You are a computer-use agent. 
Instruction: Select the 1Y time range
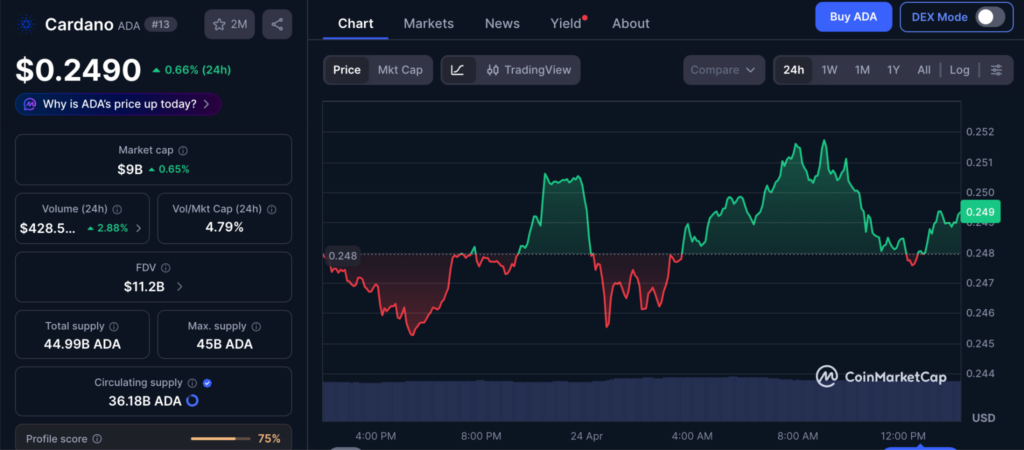tap(893, 70)
